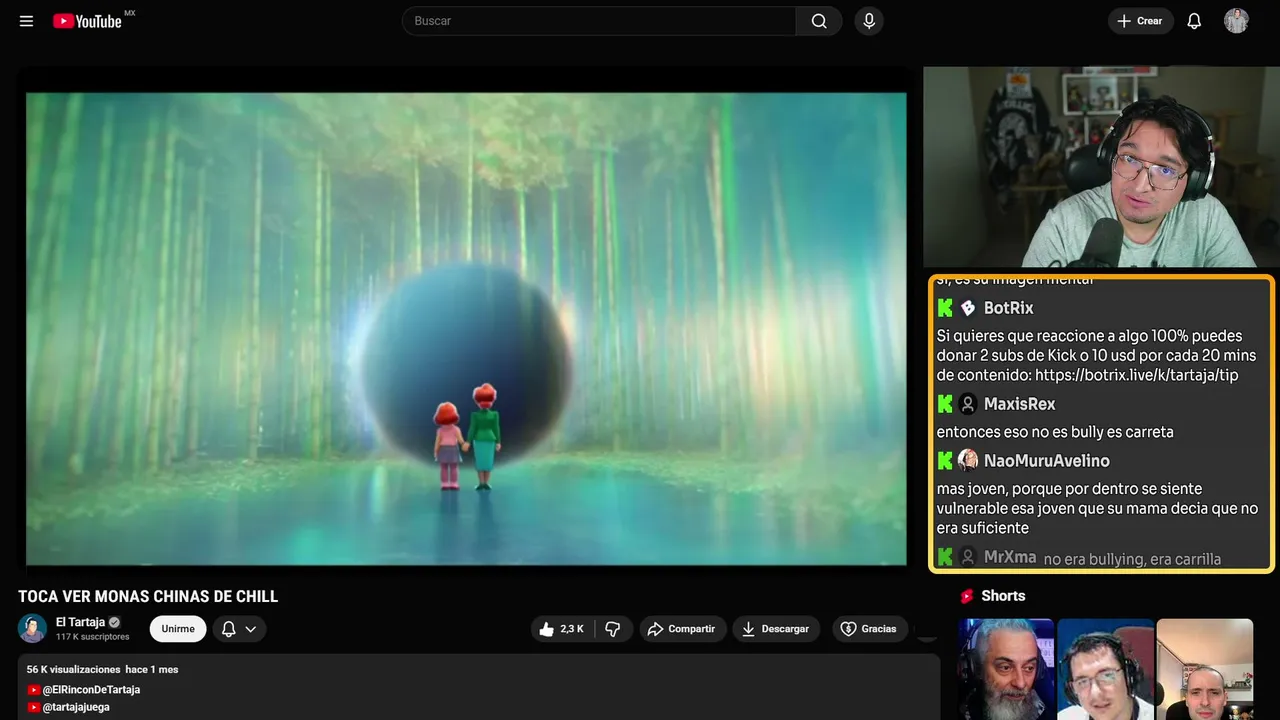Click the message 'no era bullying, era carrilla'
The height and width of the screenshot is (720, 1280).
1132,559
